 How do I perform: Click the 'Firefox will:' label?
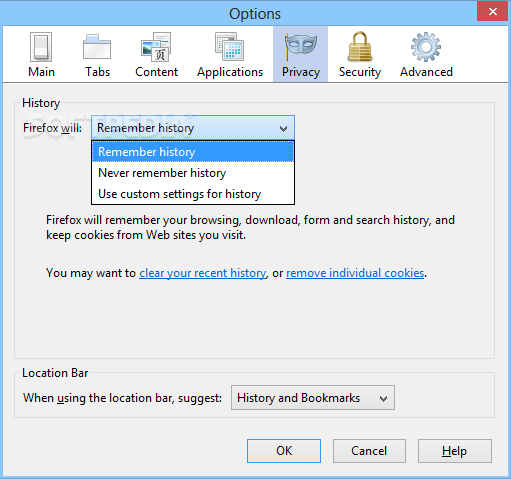tap(52, 128)
